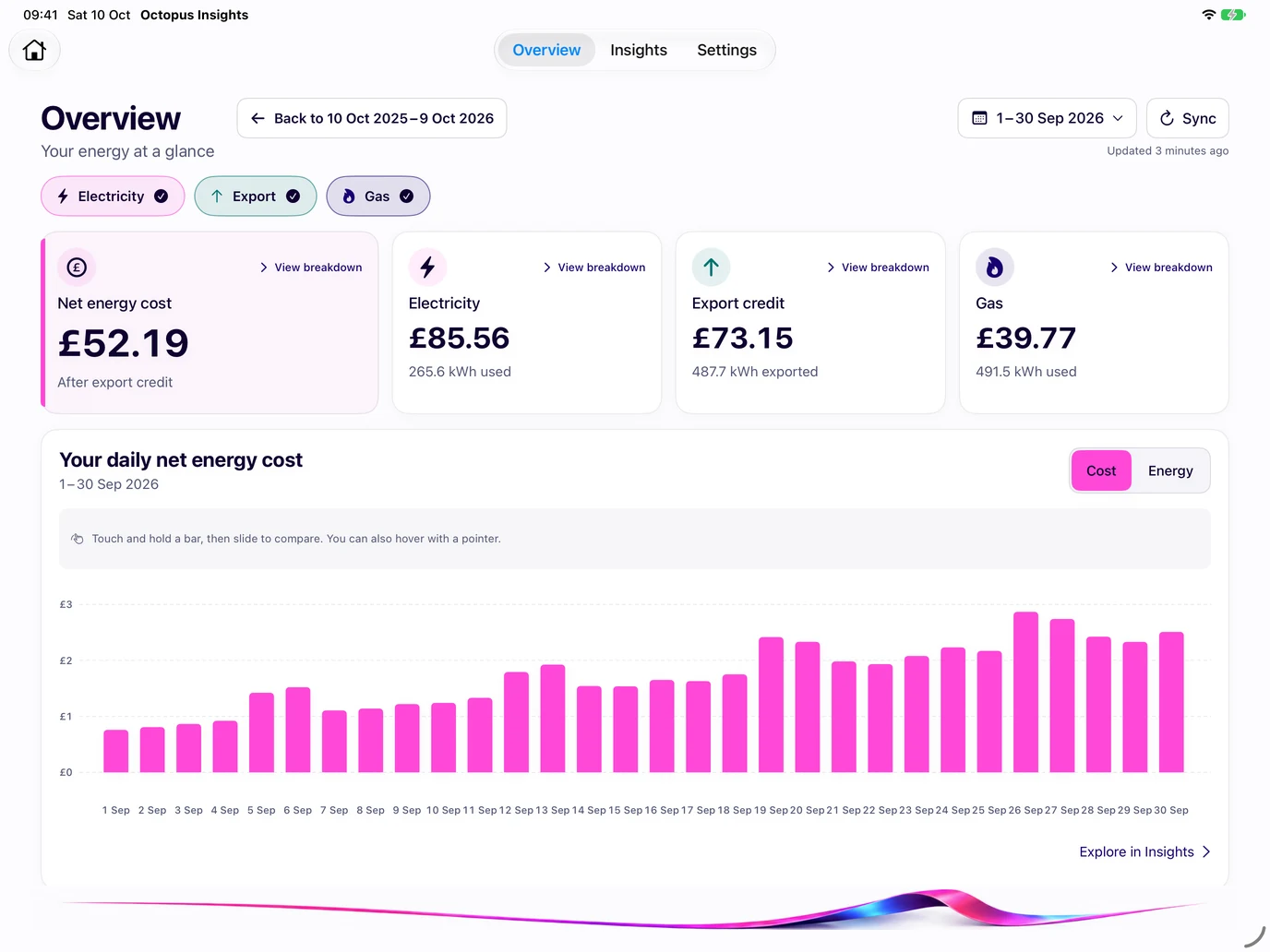Click the lightning bolt Electricity card icon
Image resolution: width=1270 pixels, height=952 pixels.
[427, 268]
